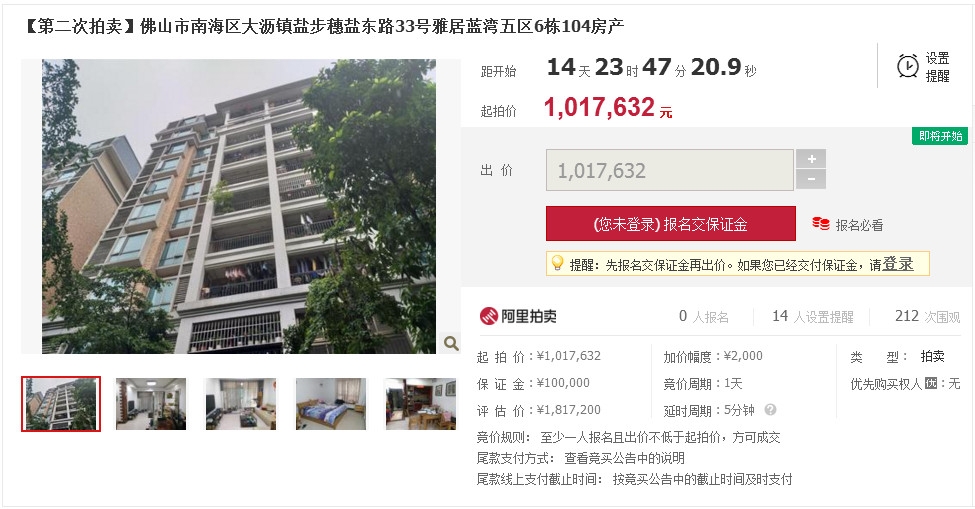Image resolution: width=975 pixels, height=509 pixels.
Task: Select the bedroom thumbnail
Action: click(331, 403)
